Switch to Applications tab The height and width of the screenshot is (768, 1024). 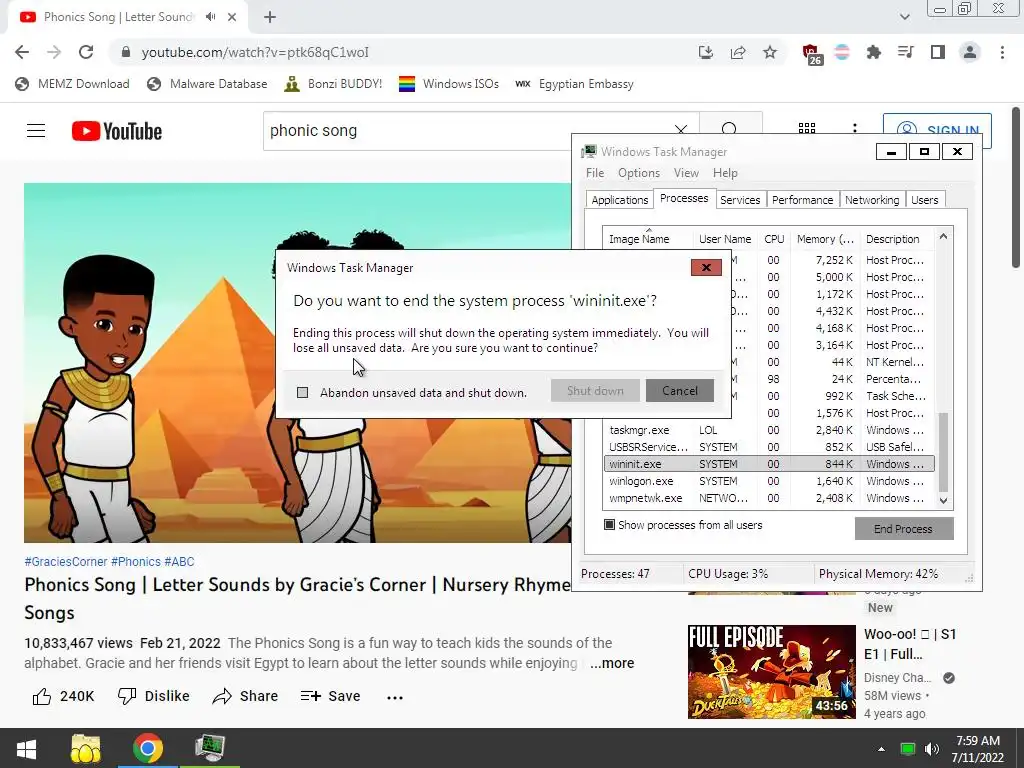[620, 200]
